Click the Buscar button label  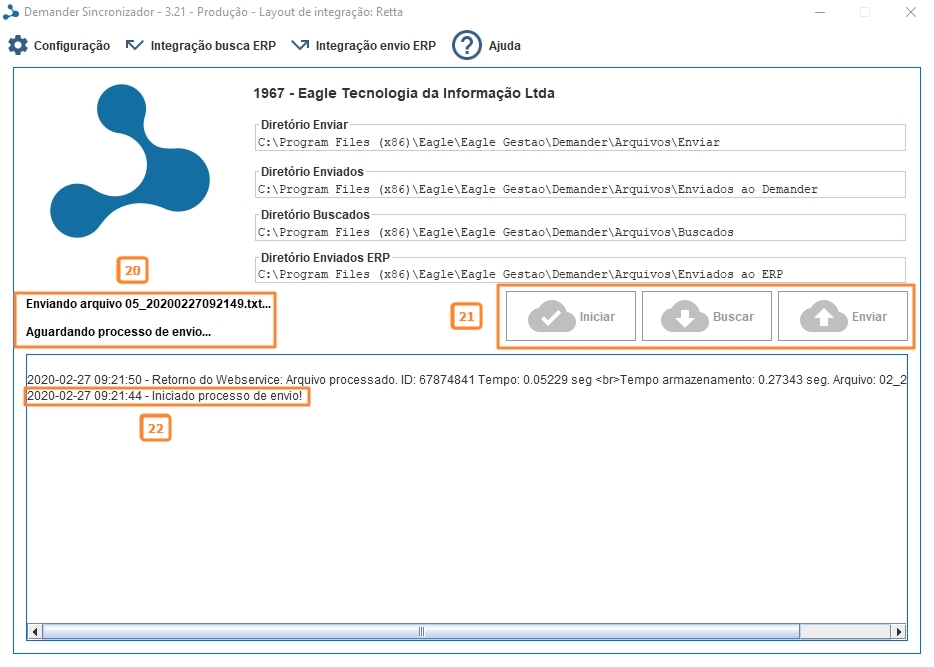tap(733, 317)
